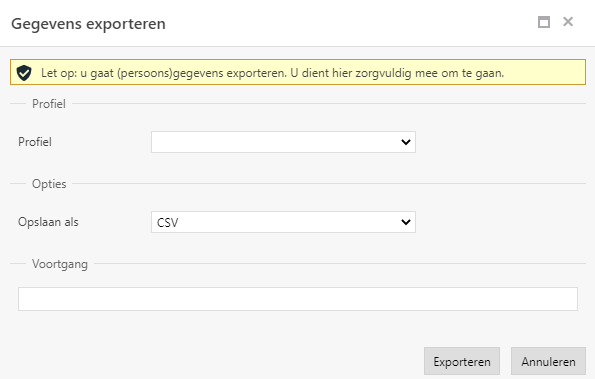This screenshot has height=379, width=595.
Task: Click the chevron arrow of the Profiel combo box
Action: tap(406, 142)
